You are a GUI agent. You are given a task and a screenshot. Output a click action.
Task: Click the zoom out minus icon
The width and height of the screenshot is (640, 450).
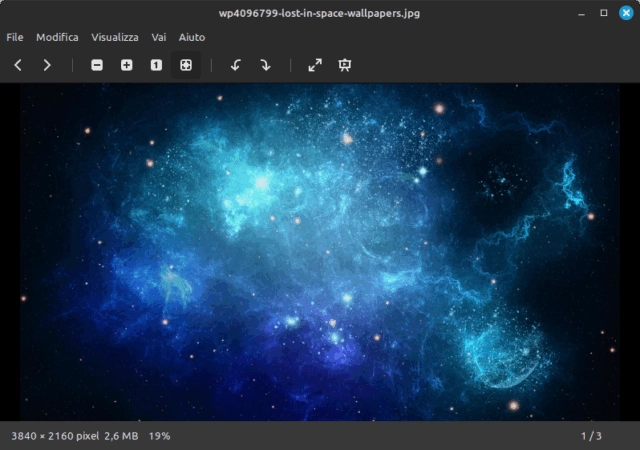[x=97, y=65]
